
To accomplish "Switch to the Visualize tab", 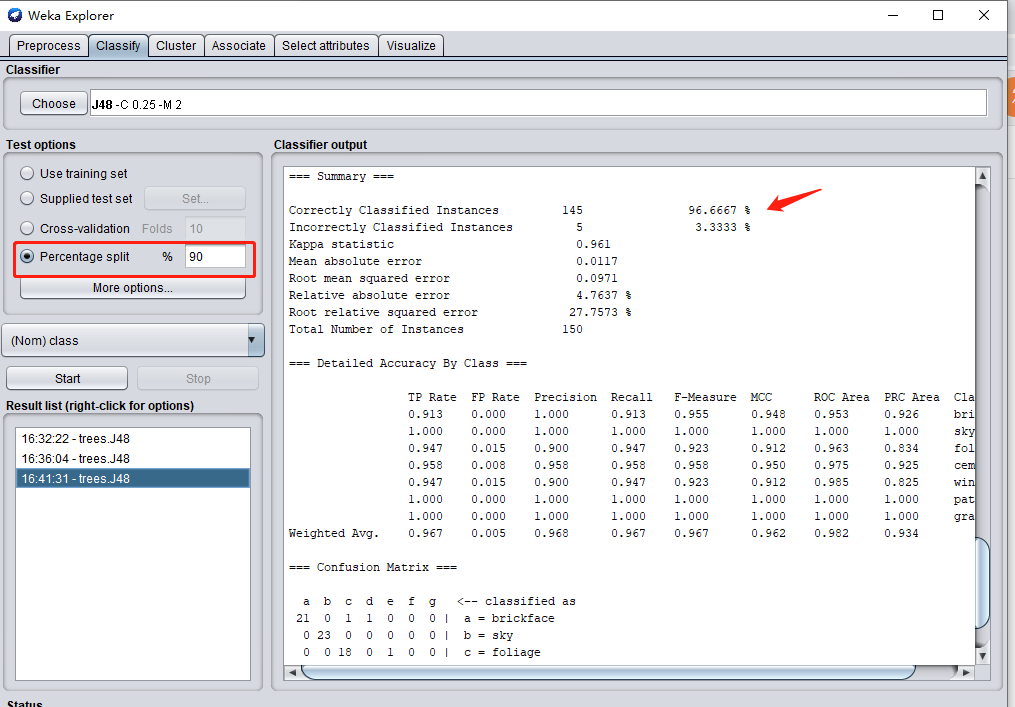I will (x=411, y=46).
